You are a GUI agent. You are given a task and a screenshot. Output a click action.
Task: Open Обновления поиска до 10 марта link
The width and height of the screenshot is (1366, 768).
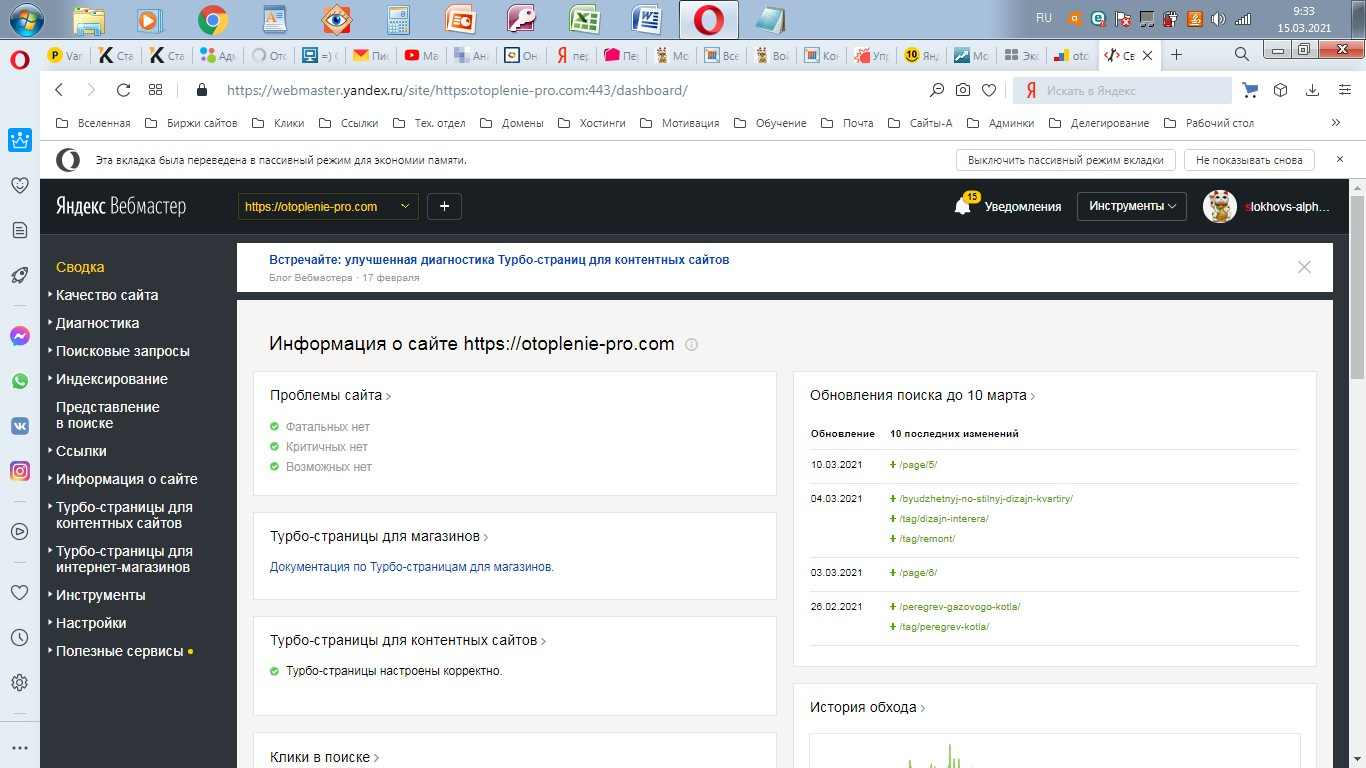point(922,395)
